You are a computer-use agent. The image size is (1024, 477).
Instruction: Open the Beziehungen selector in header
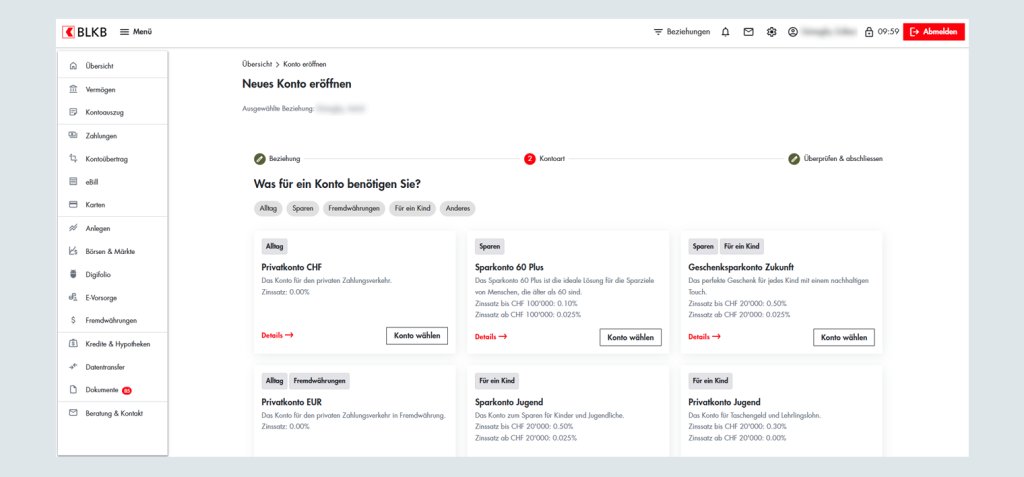click(x=681, y=32)
